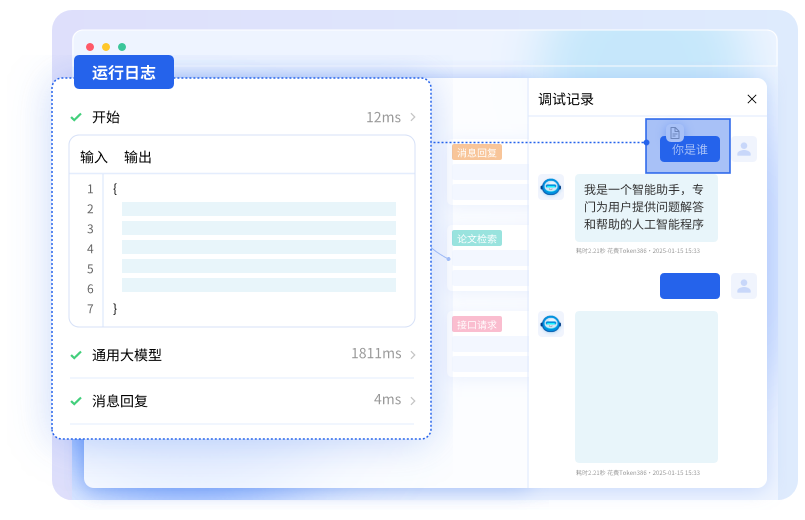
Task: Click the green check beside 开始
Action: [76, 118]
